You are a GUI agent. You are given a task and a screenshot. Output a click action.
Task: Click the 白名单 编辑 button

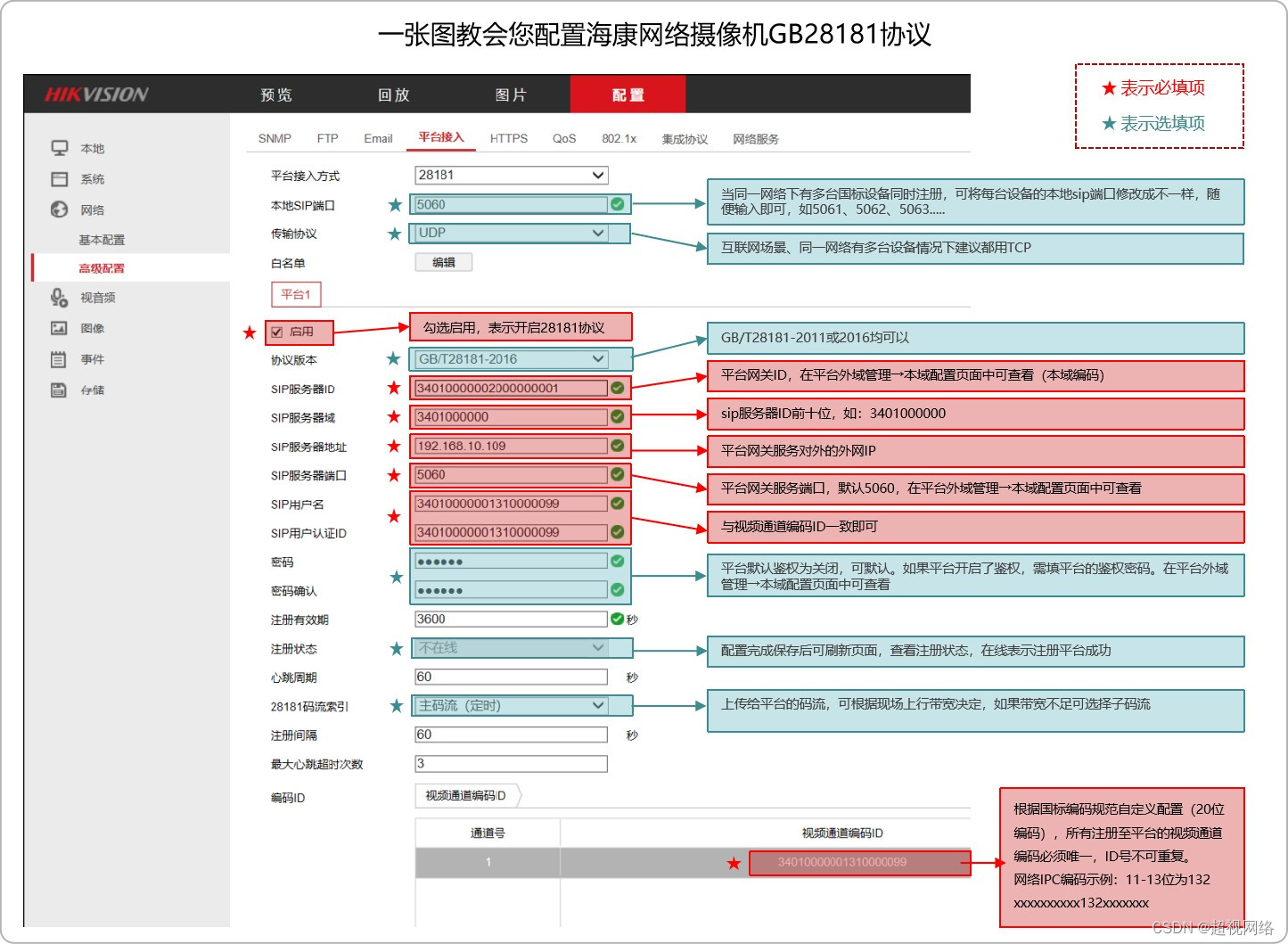click(444, 262)
